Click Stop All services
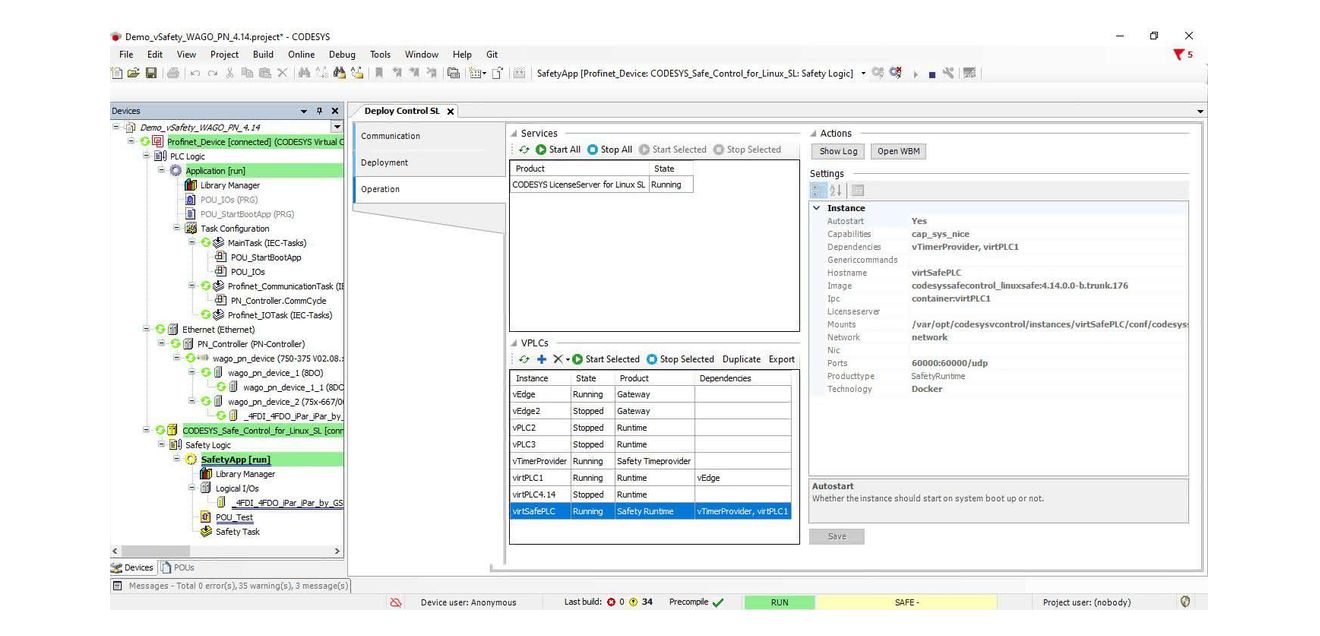The image size is (1320, 636). click(610, 150)
